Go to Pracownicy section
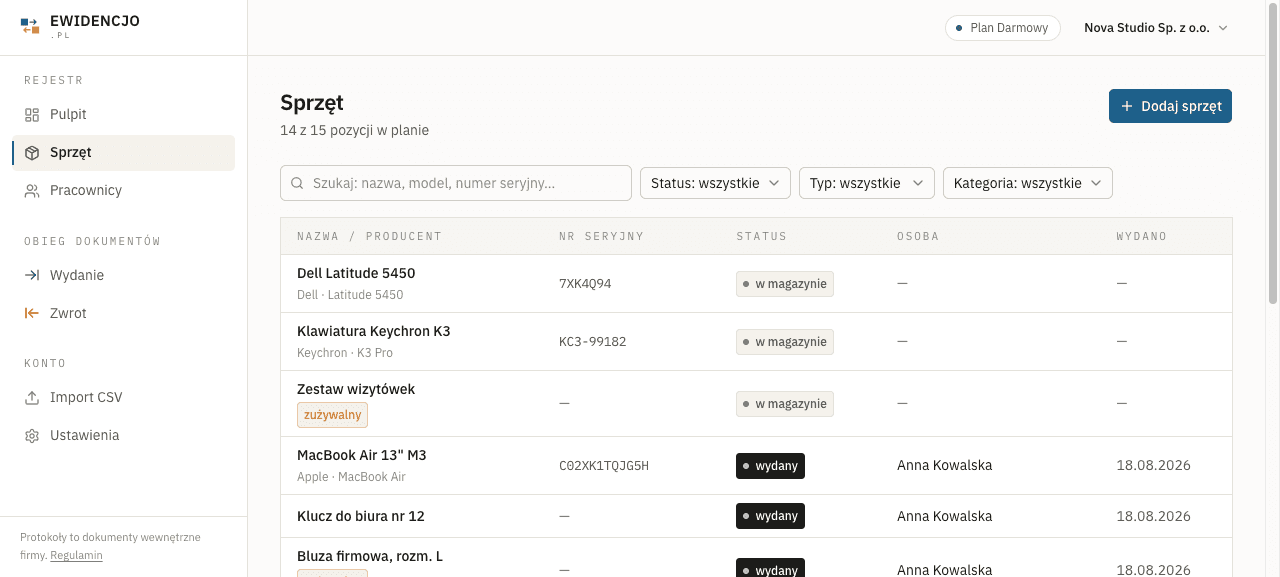Image resolution: width=1280 pixels, height=577 pixels. 124,191
